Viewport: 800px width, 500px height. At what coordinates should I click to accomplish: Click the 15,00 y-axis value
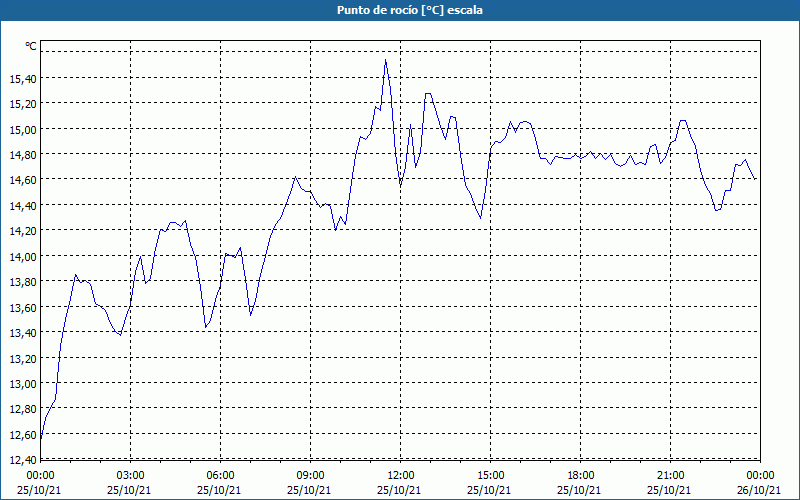tap(22, 129)
